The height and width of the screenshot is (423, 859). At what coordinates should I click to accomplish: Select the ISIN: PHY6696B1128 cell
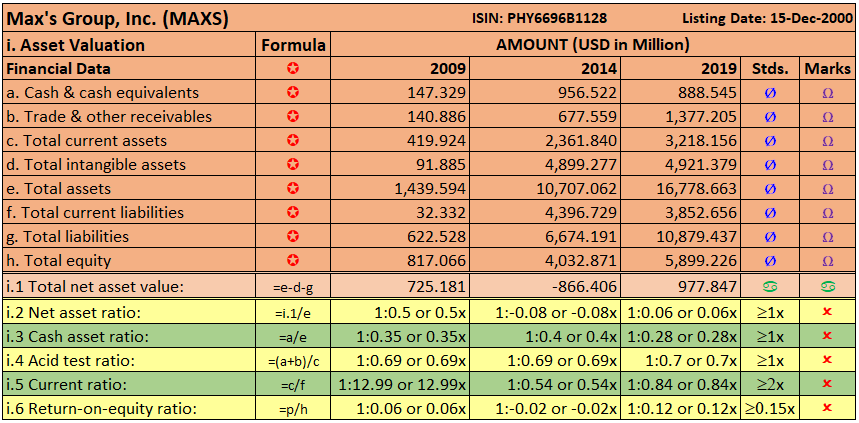tap(538, 18)
